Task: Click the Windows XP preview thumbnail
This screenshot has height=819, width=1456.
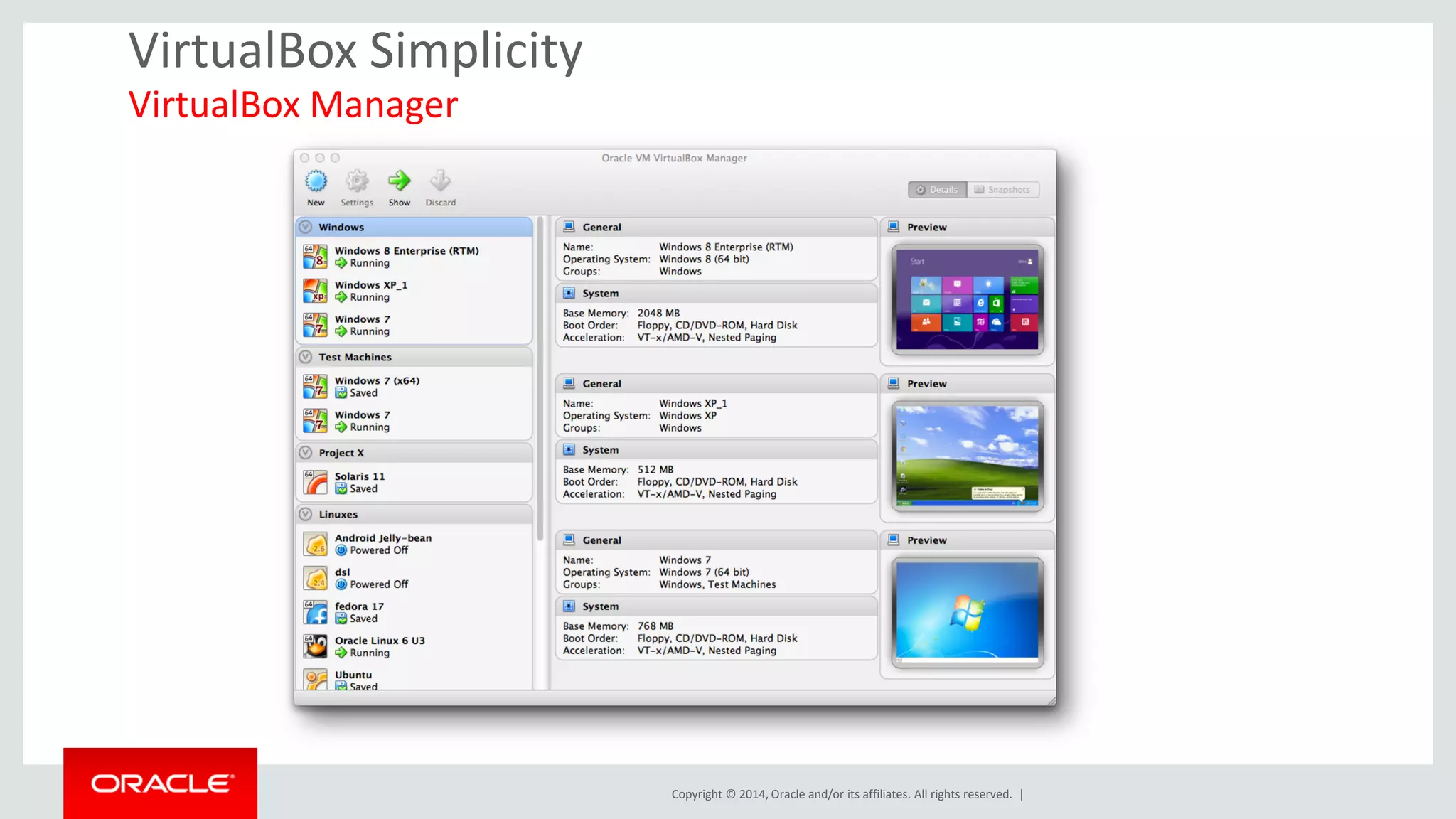Action: click(x=967, y=456)
